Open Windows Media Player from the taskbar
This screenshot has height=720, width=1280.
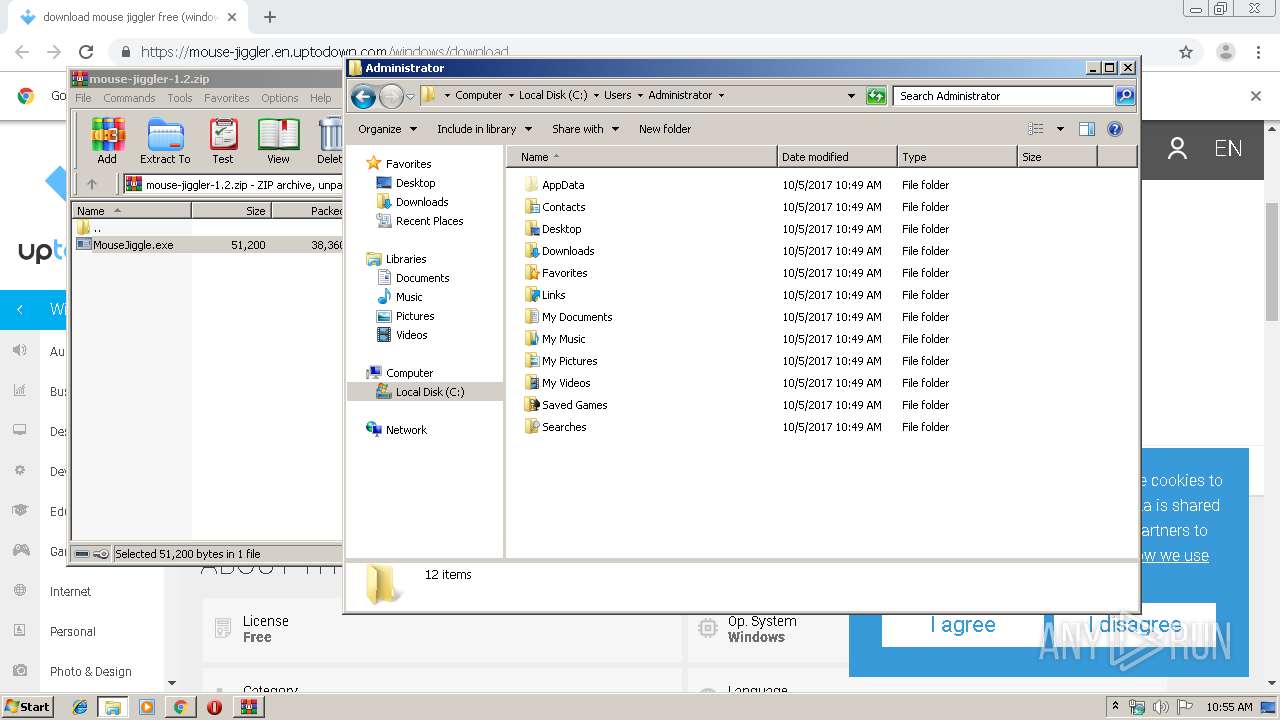[x=147, y=707]
